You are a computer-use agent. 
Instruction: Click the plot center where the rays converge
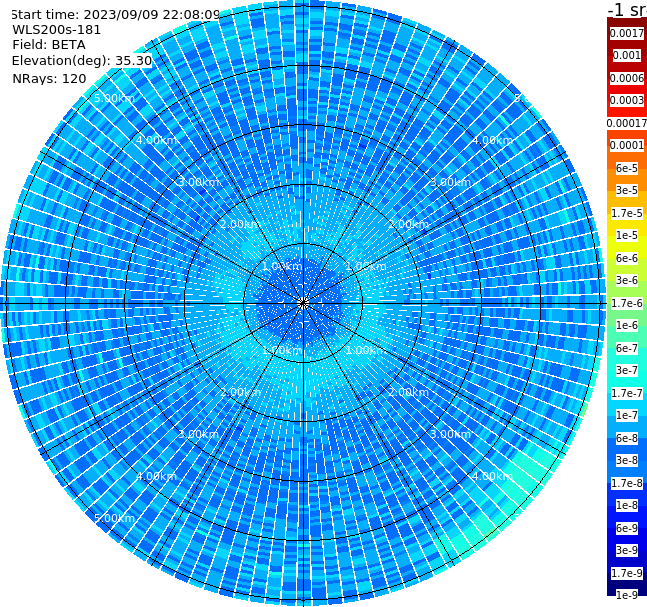(x=303, y=303)
